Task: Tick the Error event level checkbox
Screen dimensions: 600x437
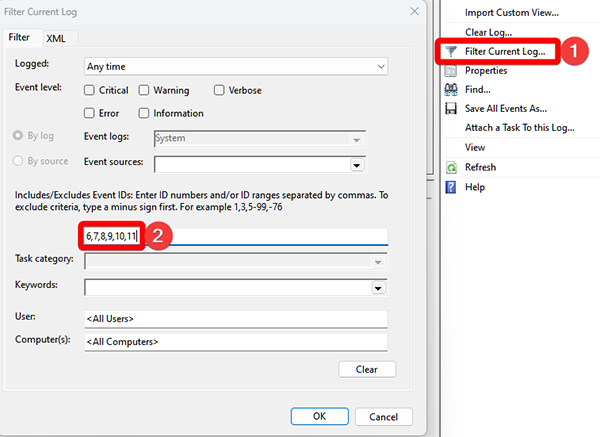Action: (91, 113)
